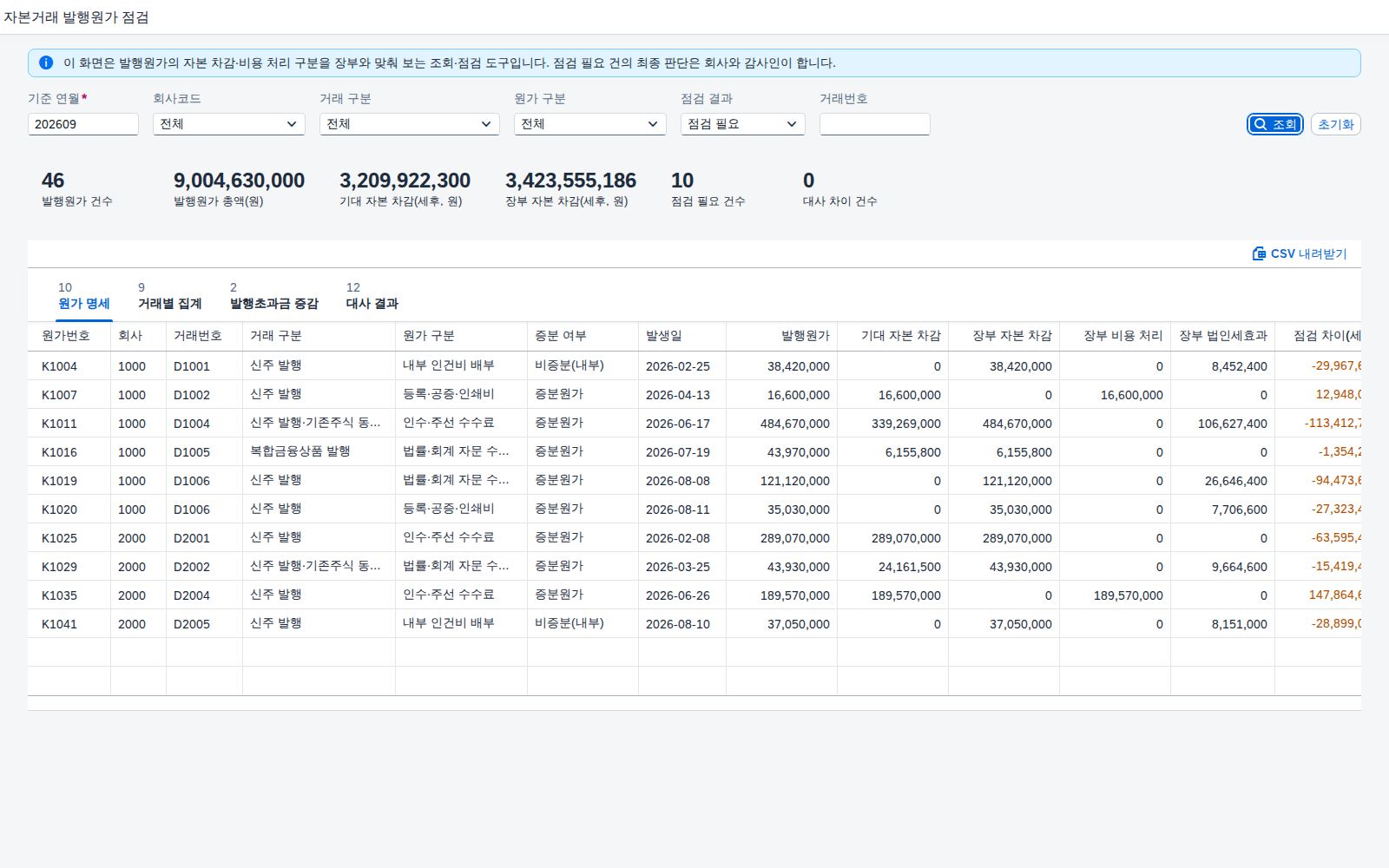The height and width of the screenshot is (868, 1389).
Task: Click the 거래번호 input field
Action: click(x=875, y=124)
